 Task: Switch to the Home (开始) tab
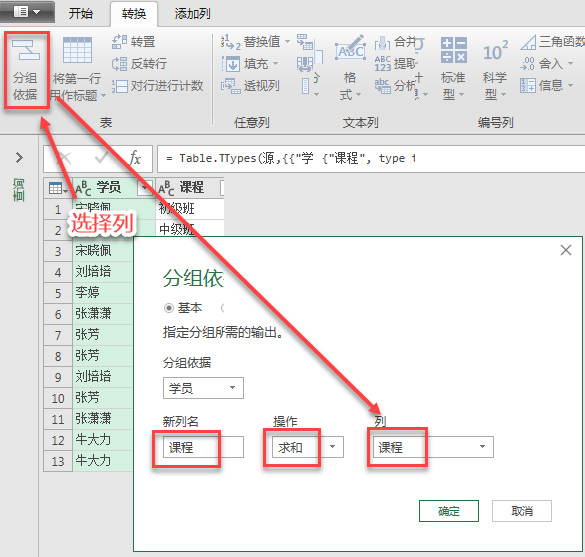pos(80,14)
